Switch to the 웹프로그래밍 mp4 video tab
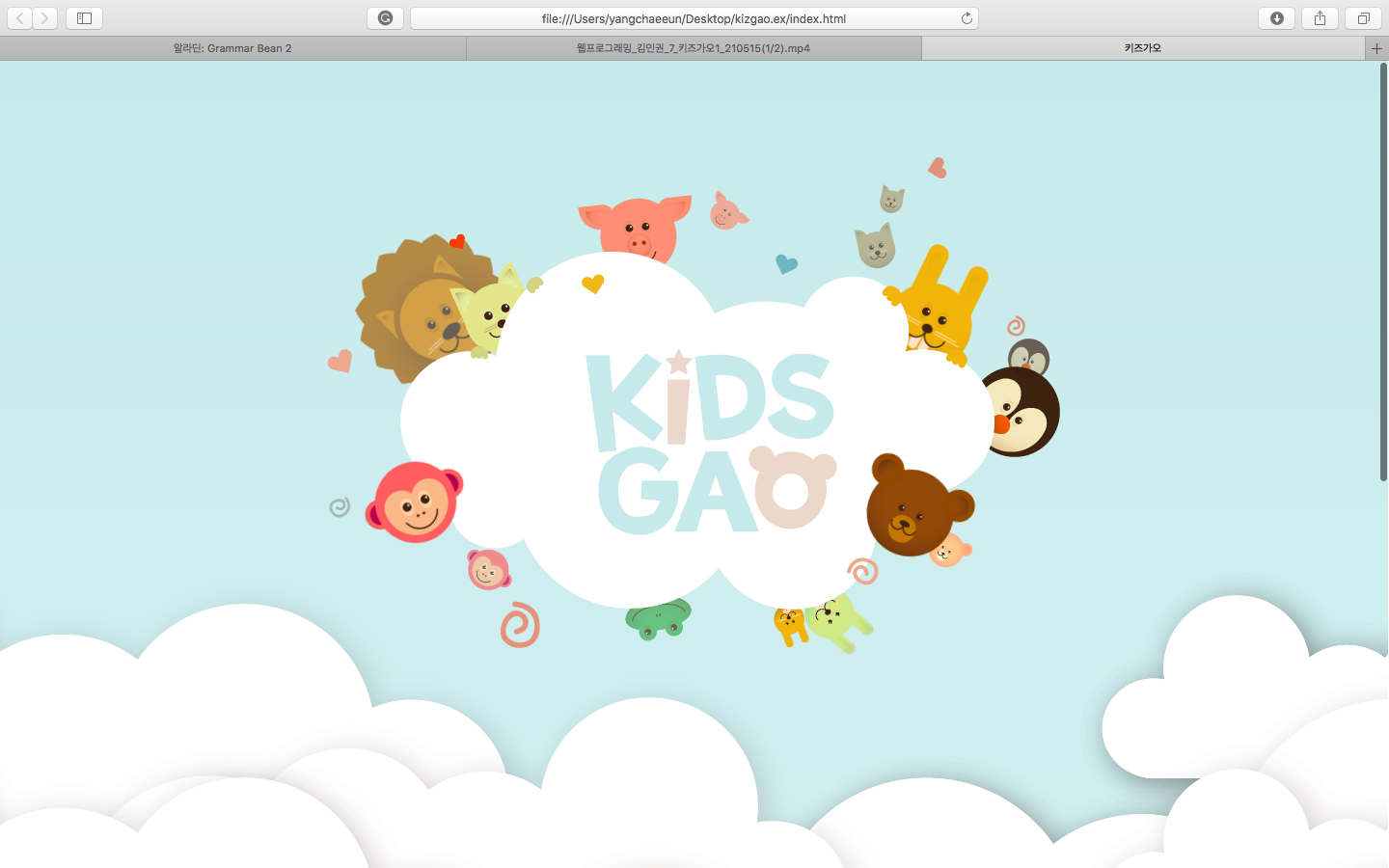This screenshot has height=868, width=1389. (x=694, y=48)
